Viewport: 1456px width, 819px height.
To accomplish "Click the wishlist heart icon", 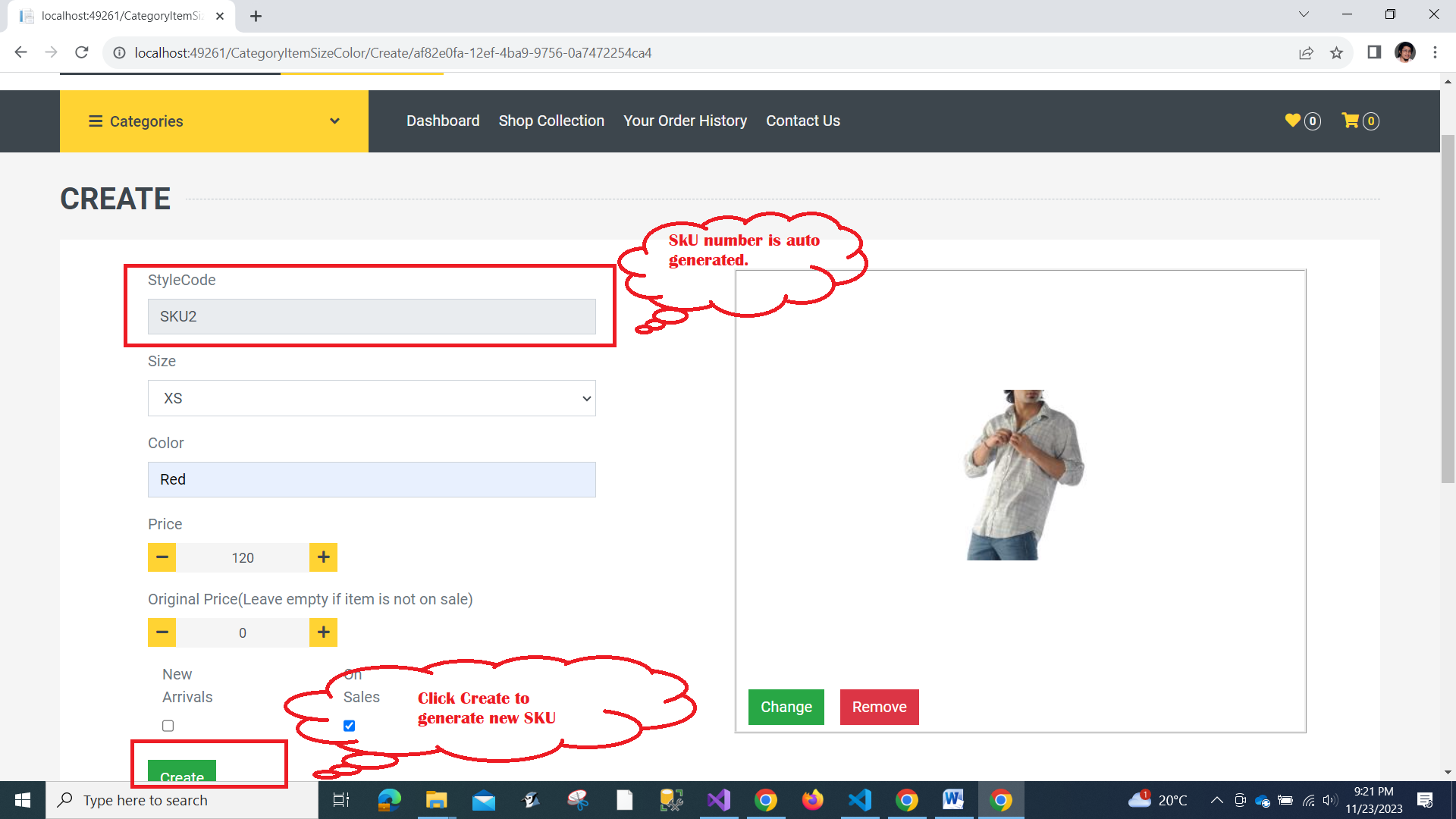I will [x=1293, y=121].
